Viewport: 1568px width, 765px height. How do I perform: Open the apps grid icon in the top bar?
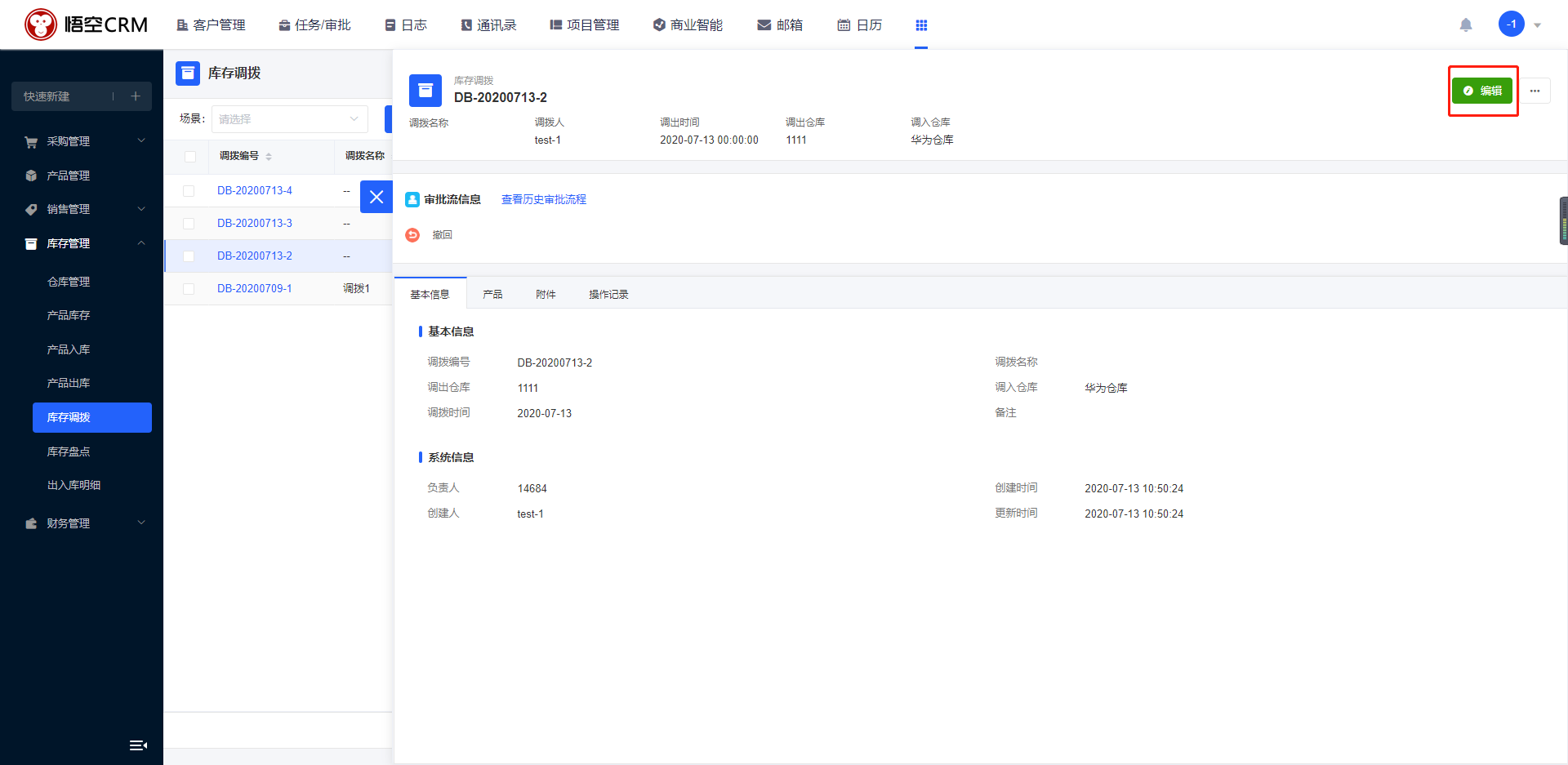tap(921, 25)
